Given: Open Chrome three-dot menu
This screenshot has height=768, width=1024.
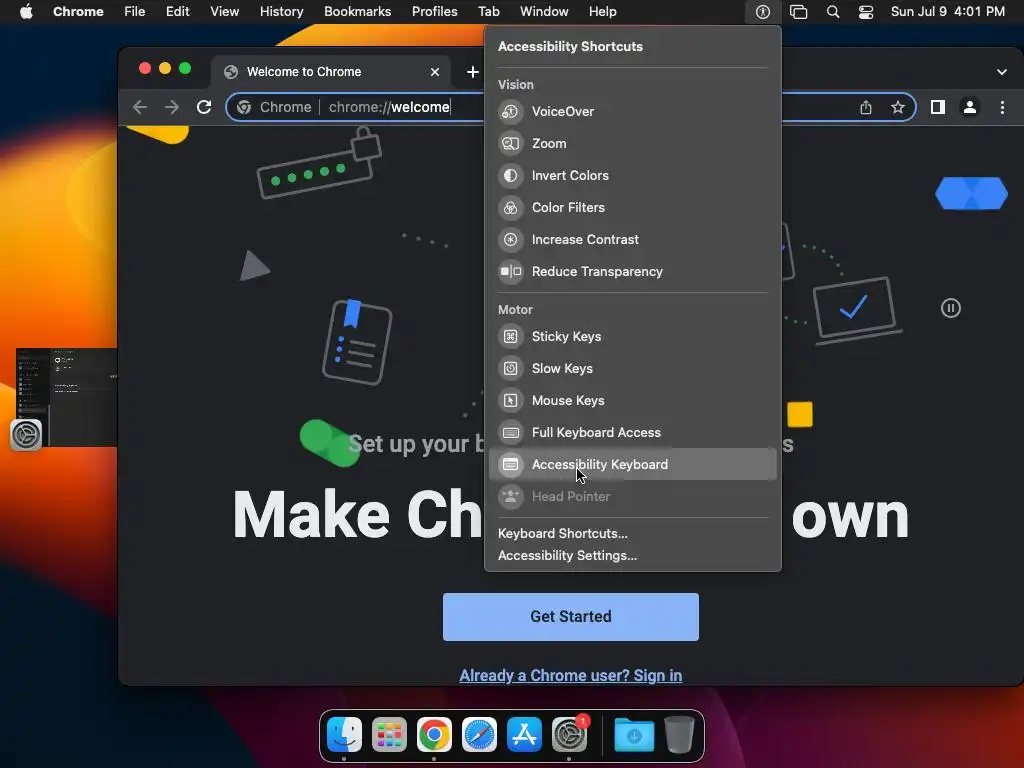Looking at the screenshot, I should point(1002,107).
